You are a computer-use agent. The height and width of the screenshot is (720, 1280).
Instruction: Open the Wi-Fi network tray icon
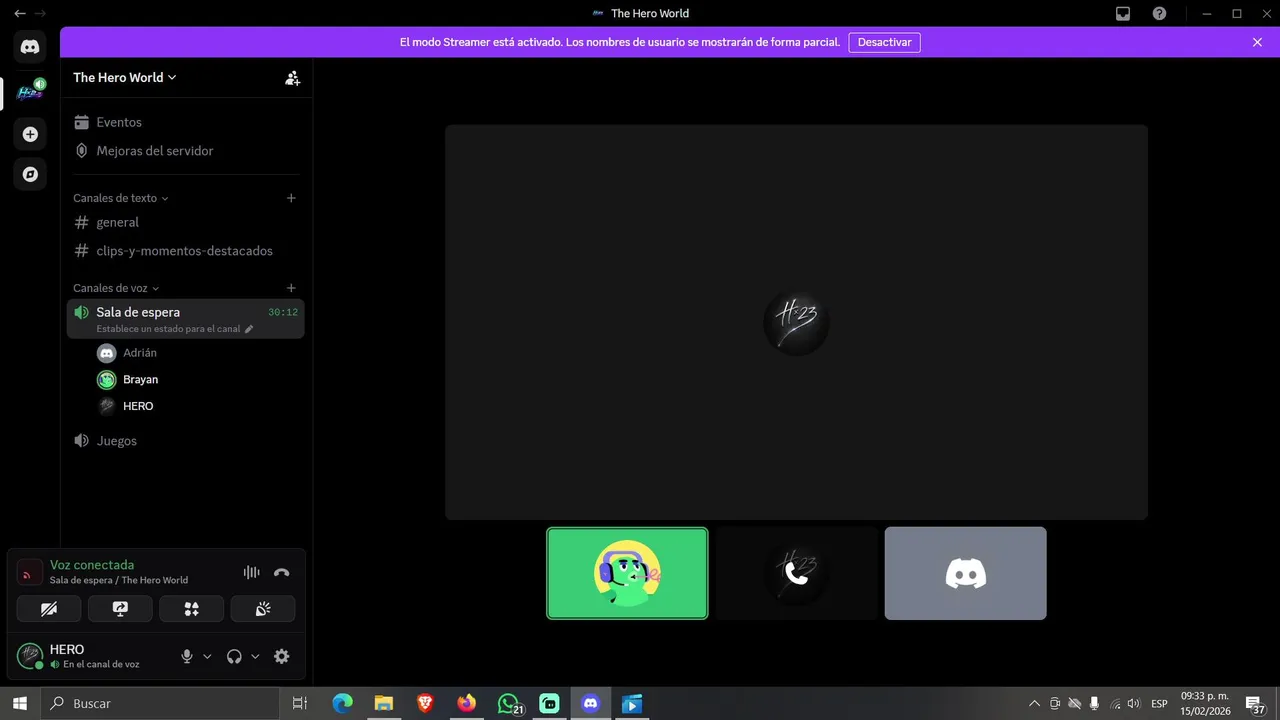pyautogui.click(x=1115, y=703)
